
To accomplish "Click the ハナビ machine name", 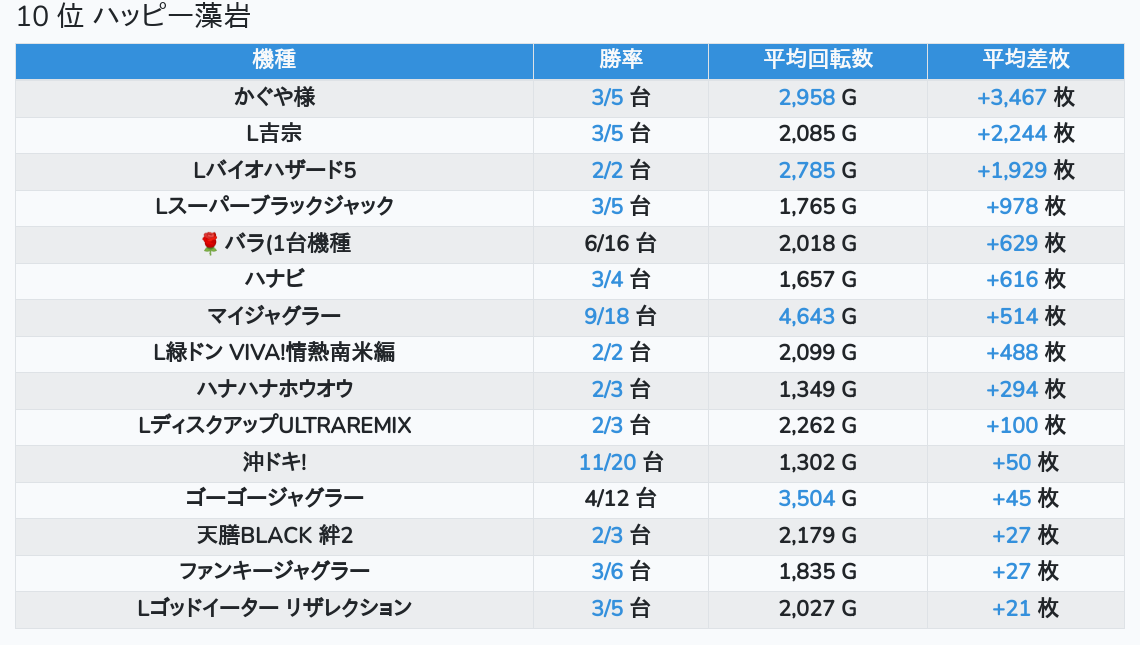I will click(x=274, y=280).
